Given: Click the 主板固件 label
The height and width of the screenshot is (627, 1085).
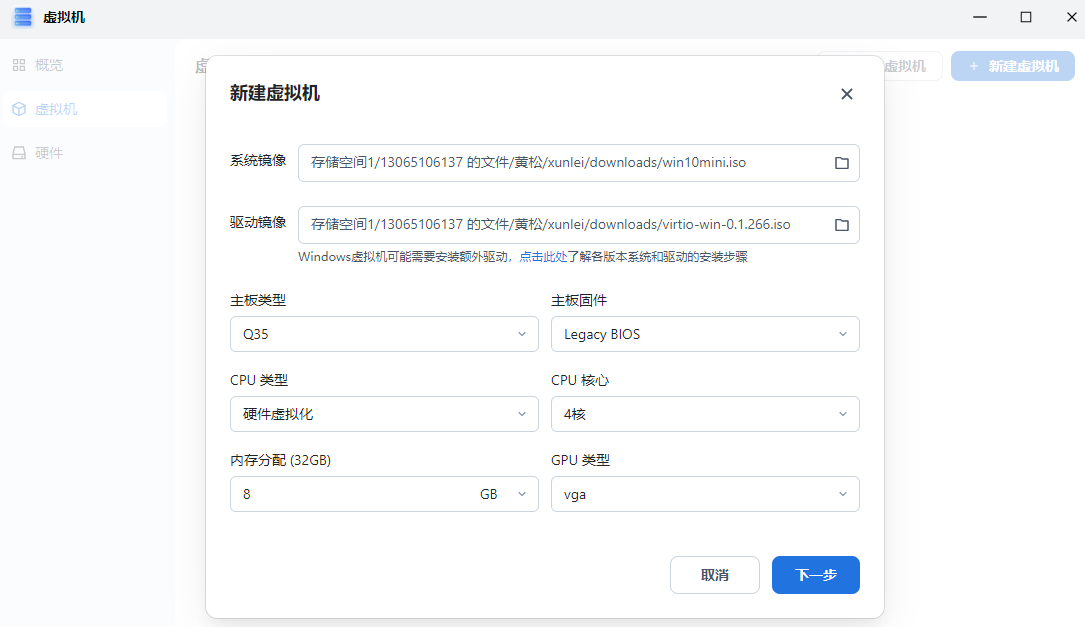Looking at the screenshot, I should coord(579,300).
